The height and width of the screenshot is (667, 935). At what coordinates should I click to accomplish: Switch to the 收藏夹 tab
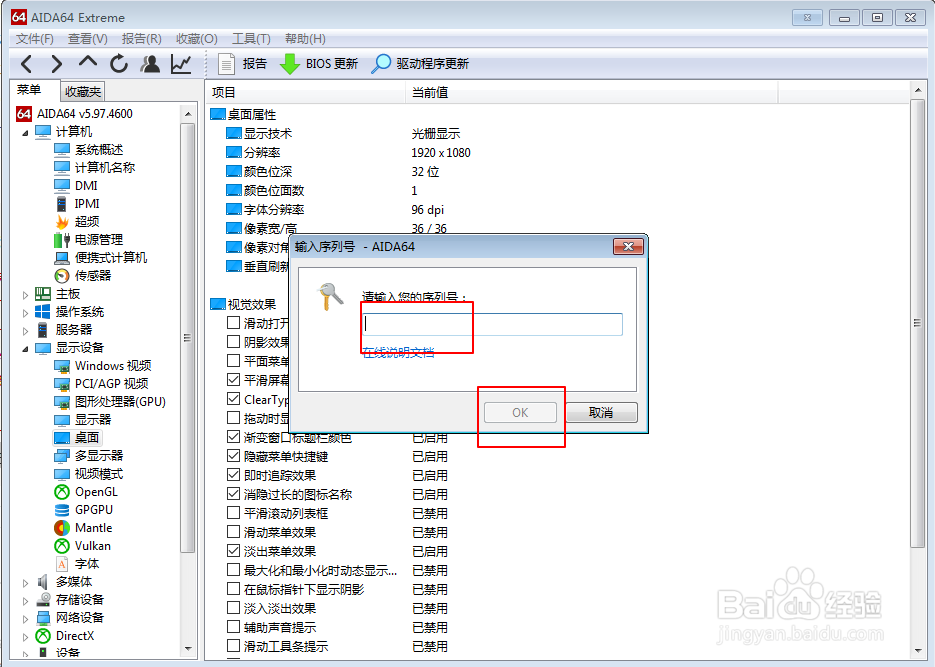[x=83, y=92]
